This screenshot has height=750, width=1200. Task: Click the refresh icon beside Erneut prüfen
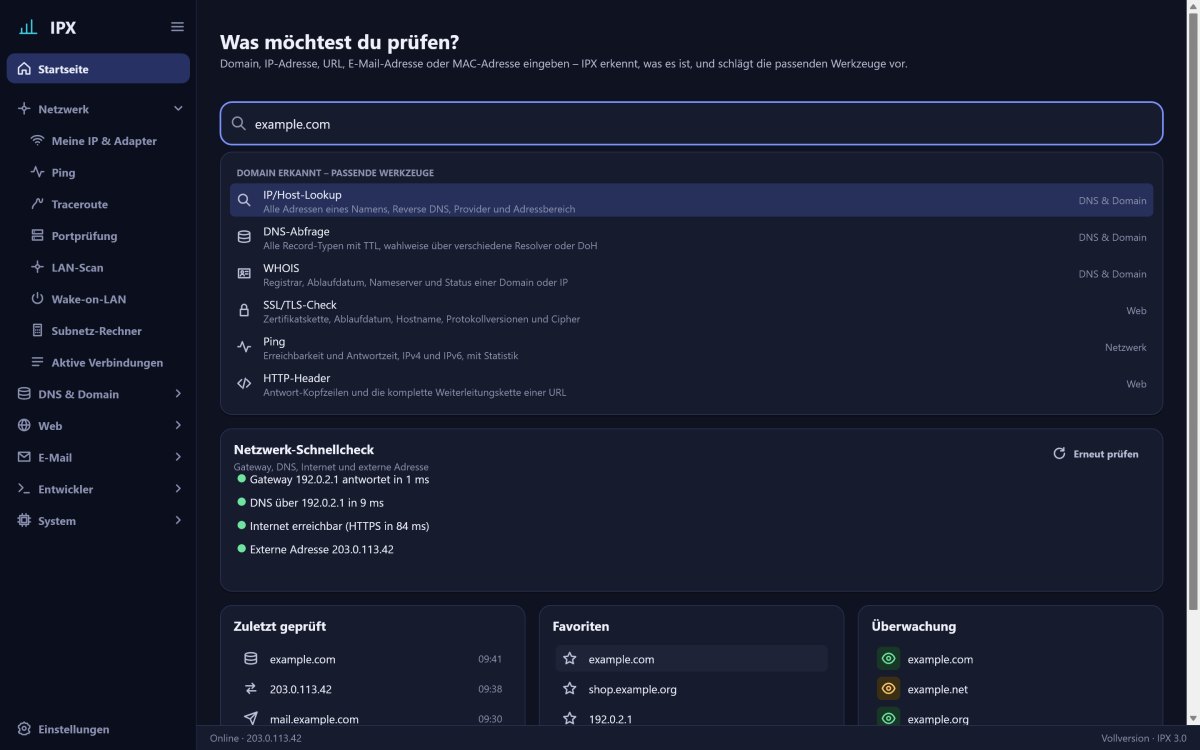coord(1059,453)
